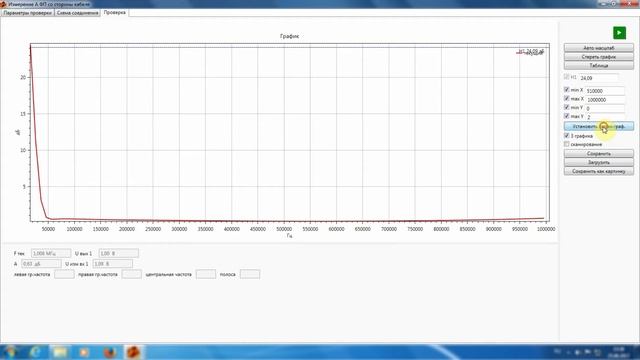Start measurement with green play button
The height and width of the screenshot is (360, 640).
[x=619, y=33]
